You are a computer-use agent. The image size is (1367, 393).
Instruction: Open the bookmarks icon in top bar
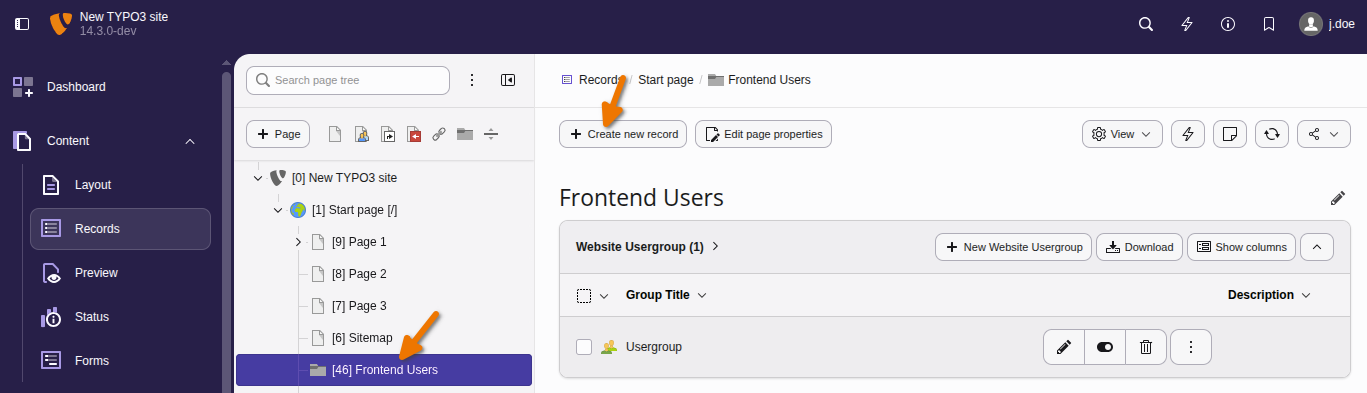1269,24
